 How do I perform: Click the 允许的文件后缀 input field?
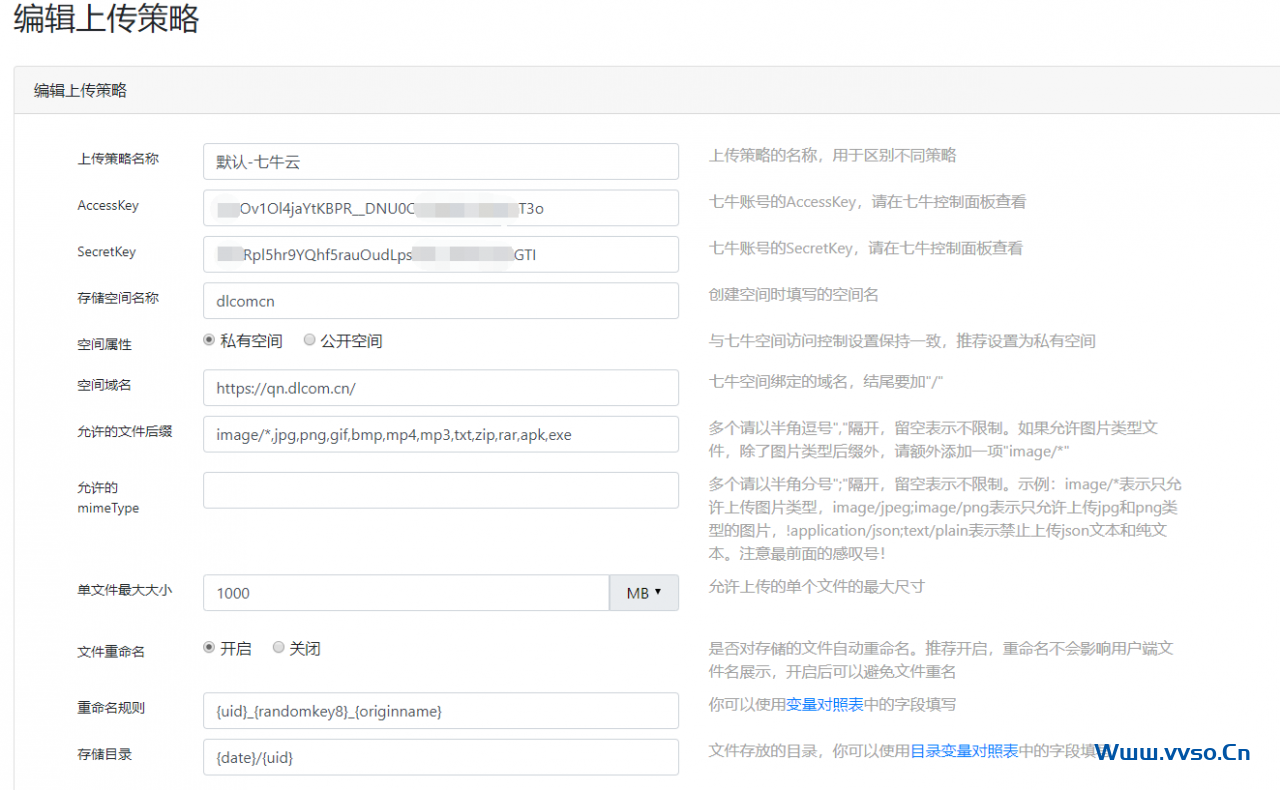click(440, 434)
